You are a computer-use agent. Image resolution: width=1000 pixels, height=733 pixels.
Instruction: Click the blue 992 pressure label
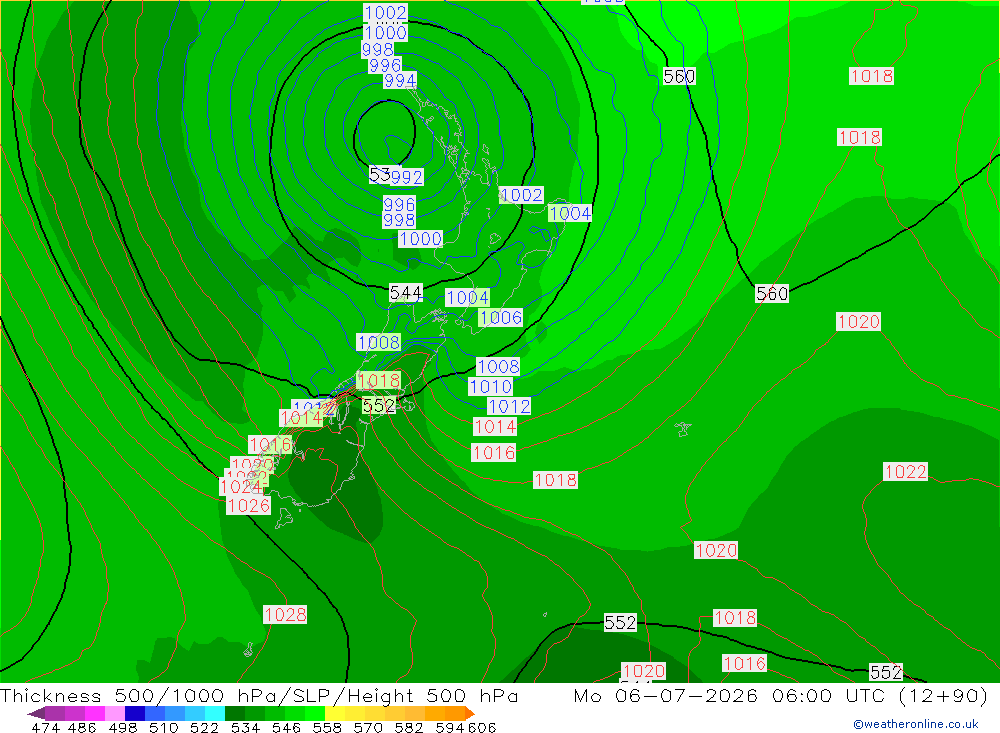(x=407, y=177)
